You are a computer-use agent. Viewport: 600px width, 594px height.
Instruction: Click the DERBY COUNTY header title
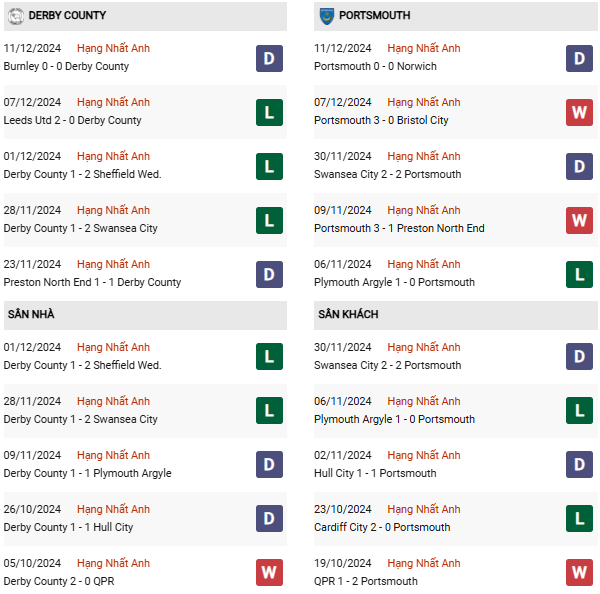coord(67,15)
